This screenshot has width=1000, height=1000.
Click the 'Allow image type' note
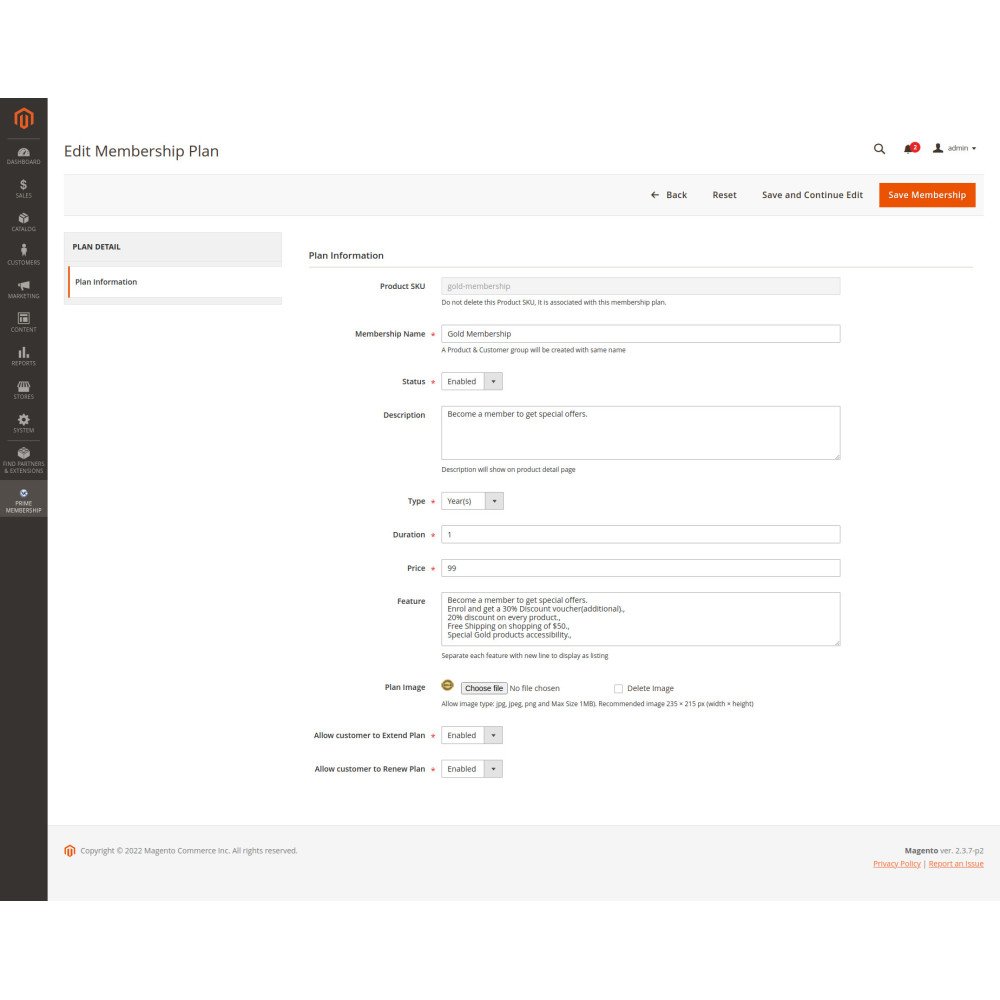point(597,704)
